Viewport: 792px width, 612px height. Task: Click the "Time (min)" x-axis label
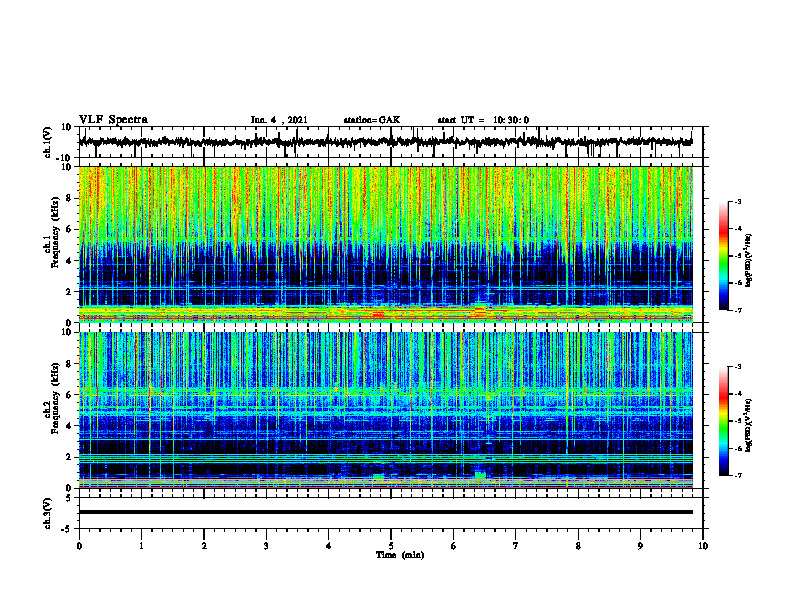pyautogui.click(x=400, y=555)
